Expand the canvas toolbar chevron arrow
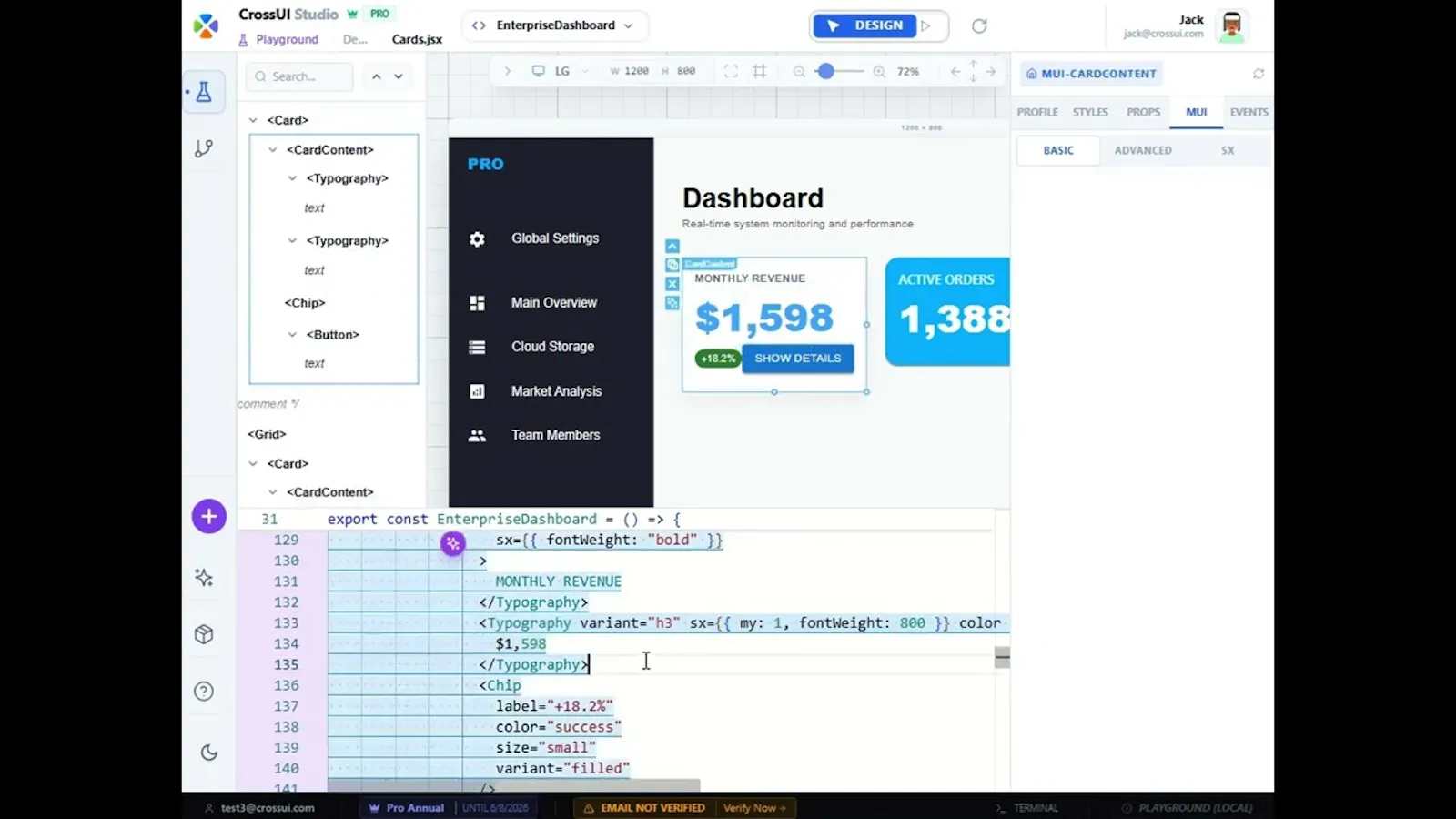This screenshot has width=1456, height=819. point(508,71)
